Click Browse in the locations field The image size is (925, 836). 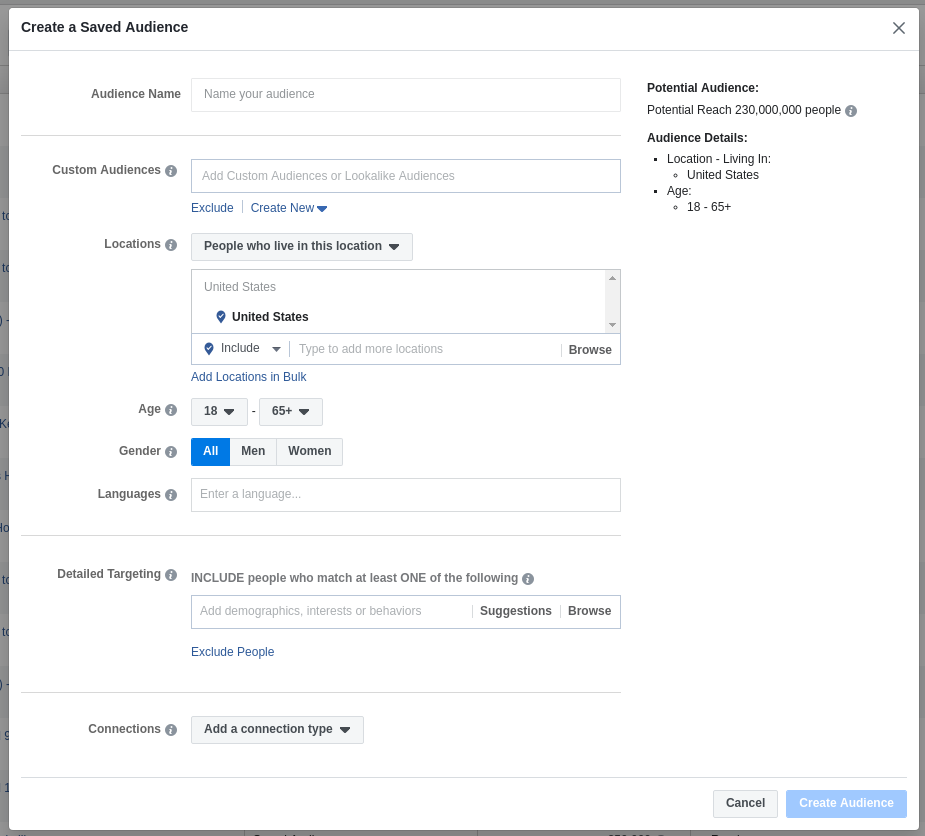590,350
